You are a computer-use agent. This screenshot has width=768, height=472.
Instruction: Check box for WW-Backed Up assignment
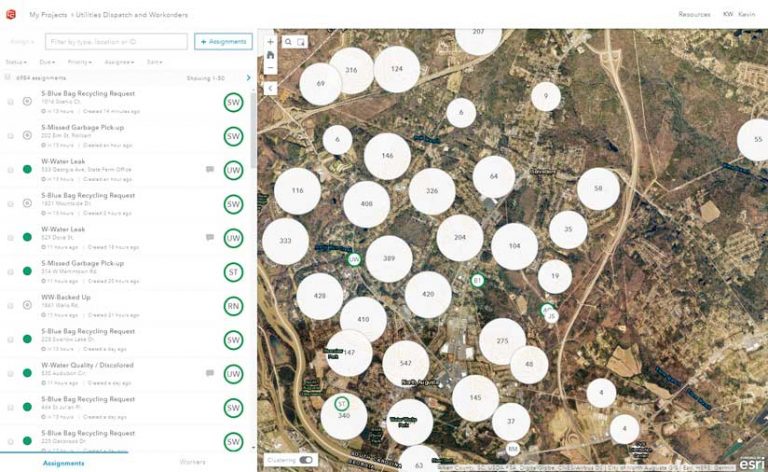click(x=10, y=306)
